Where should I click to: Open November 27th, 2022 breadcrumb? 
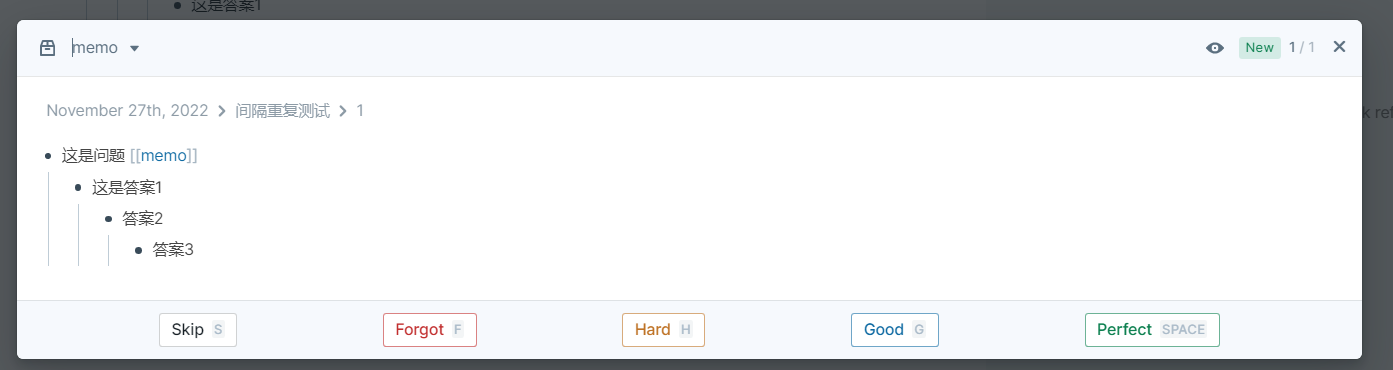pyautogui.click(x=127, y=111)
